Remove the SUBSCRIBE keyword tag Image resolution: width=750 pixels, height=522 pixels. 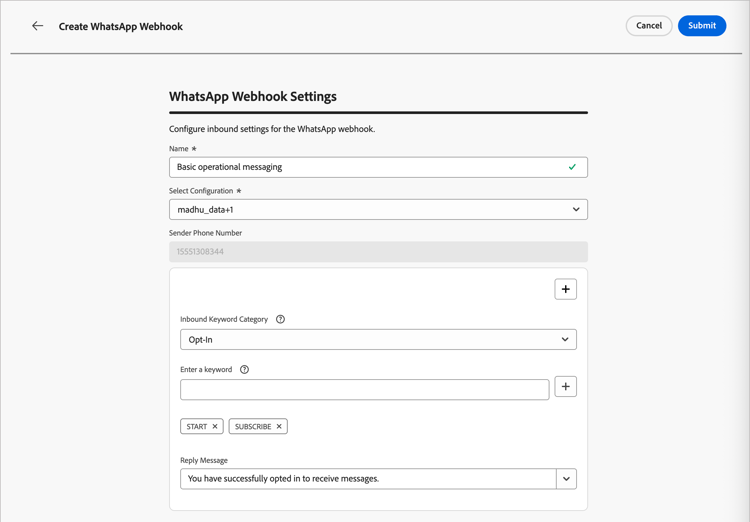coord(279,427)
